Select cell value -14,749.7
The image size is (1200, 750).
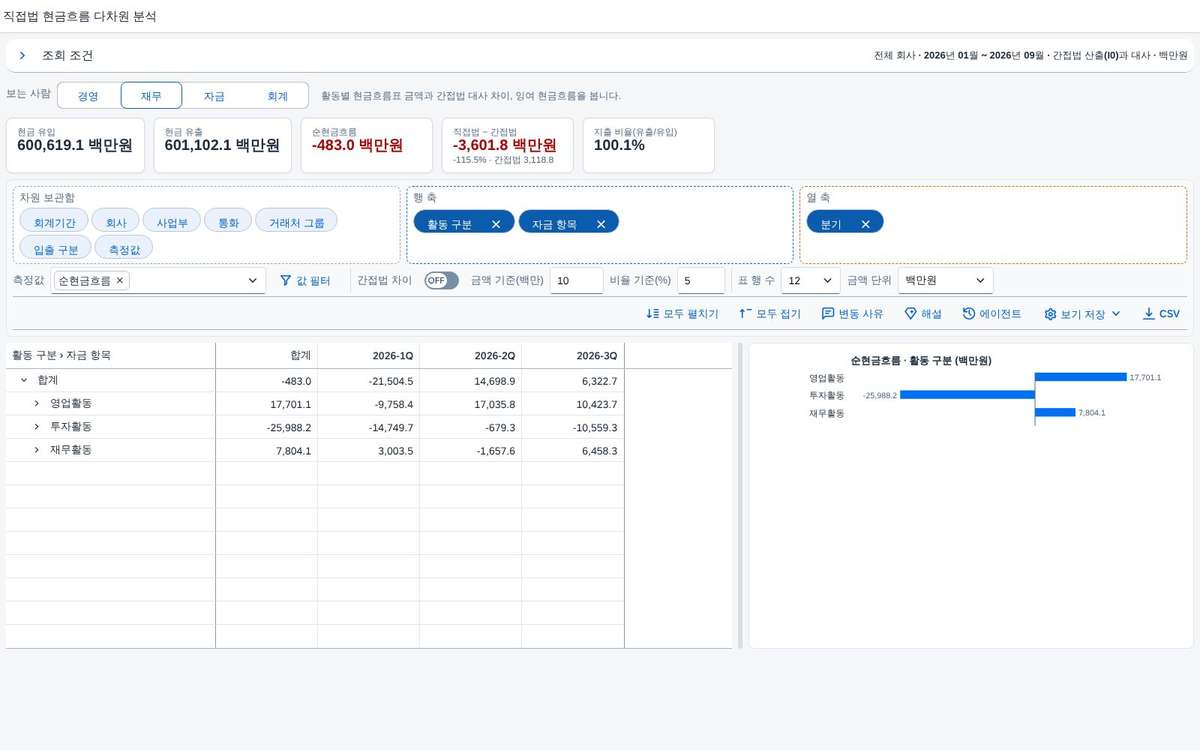tap(369, 427)
